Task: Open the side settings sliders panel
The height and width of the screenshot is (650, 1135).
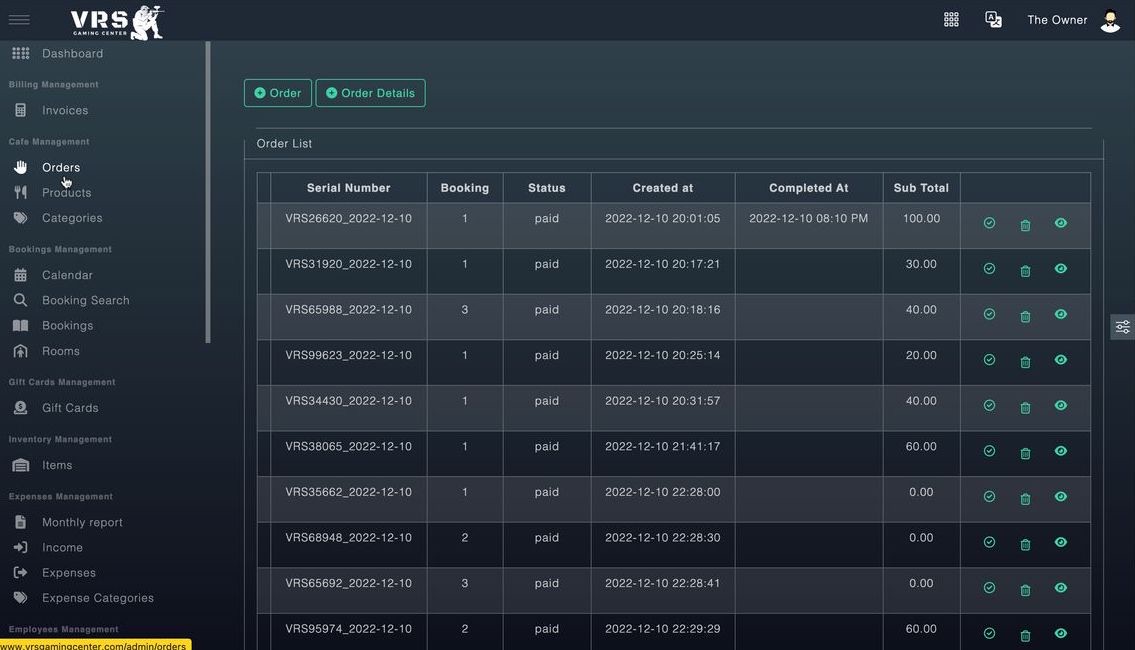Action: (1122, 327)
